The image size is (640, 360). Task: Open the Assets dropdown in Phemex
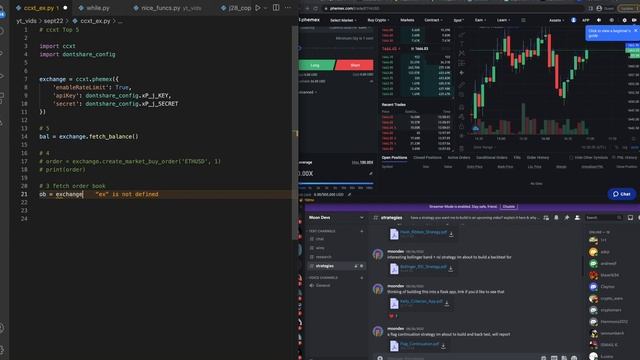coord(556,20)
